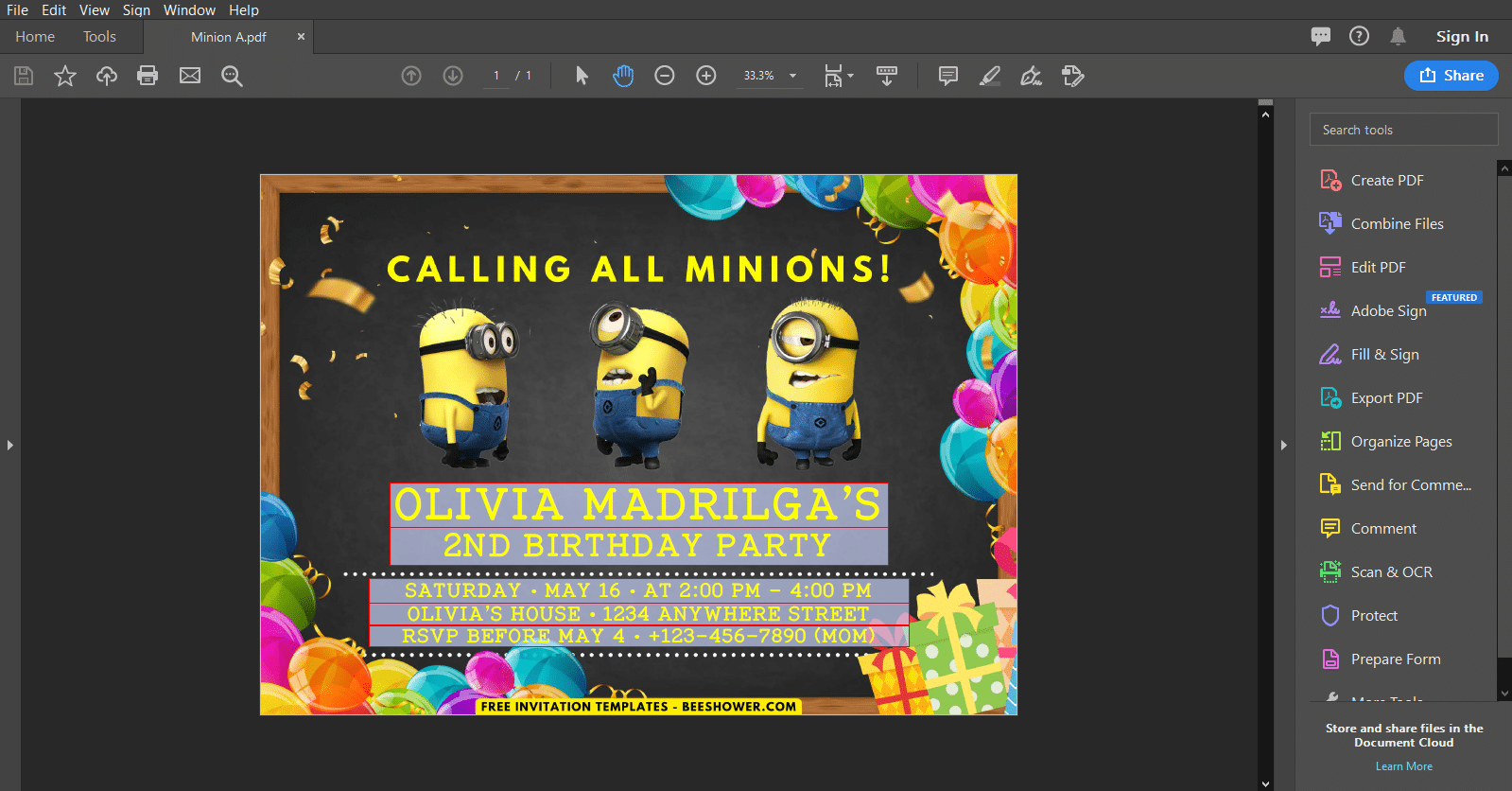1512x791 pixels.
Task: Click the blue Share button
Action: point(1451,76)
